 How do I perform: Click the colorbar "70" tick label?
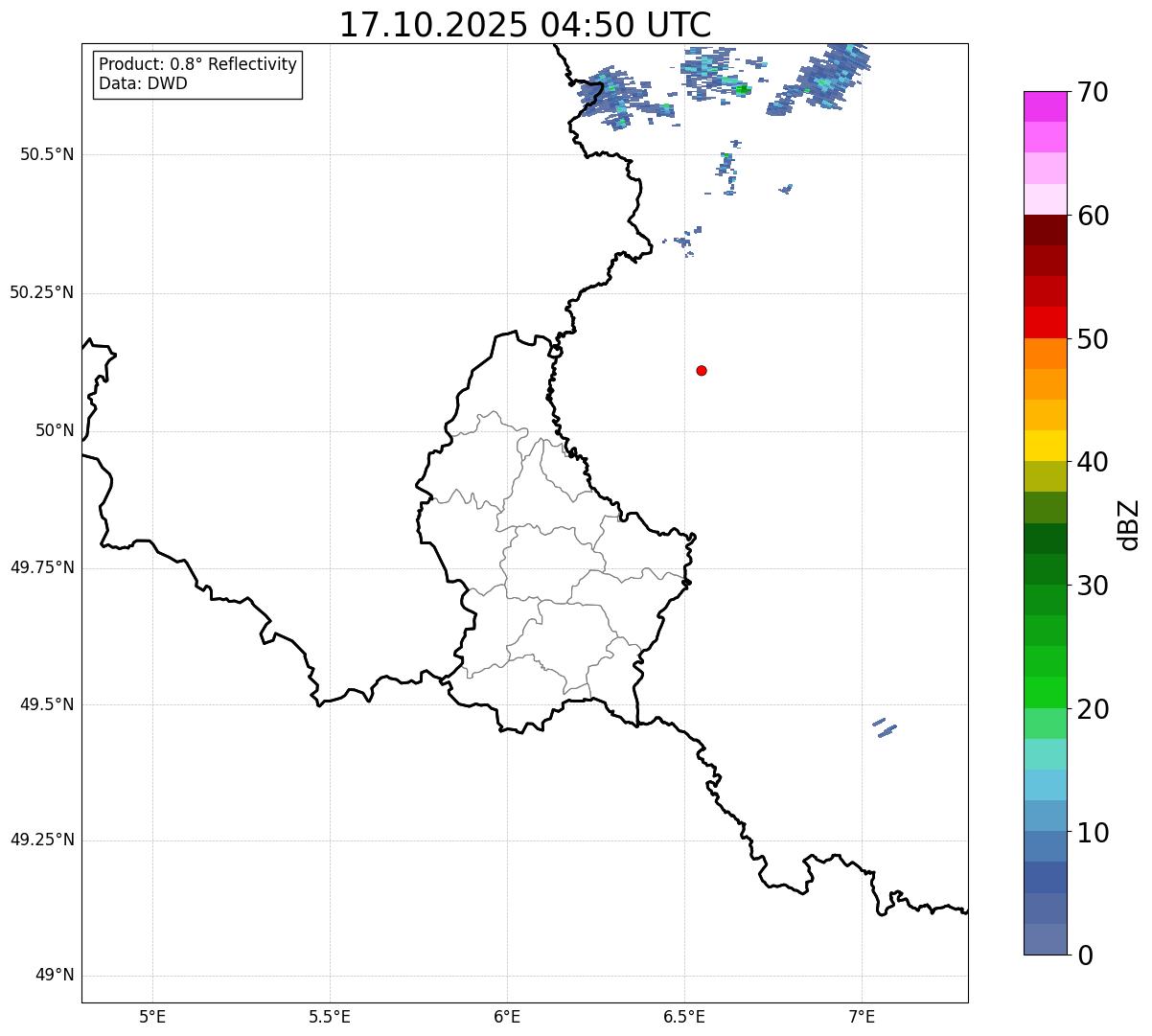(x=1093, y=92)
